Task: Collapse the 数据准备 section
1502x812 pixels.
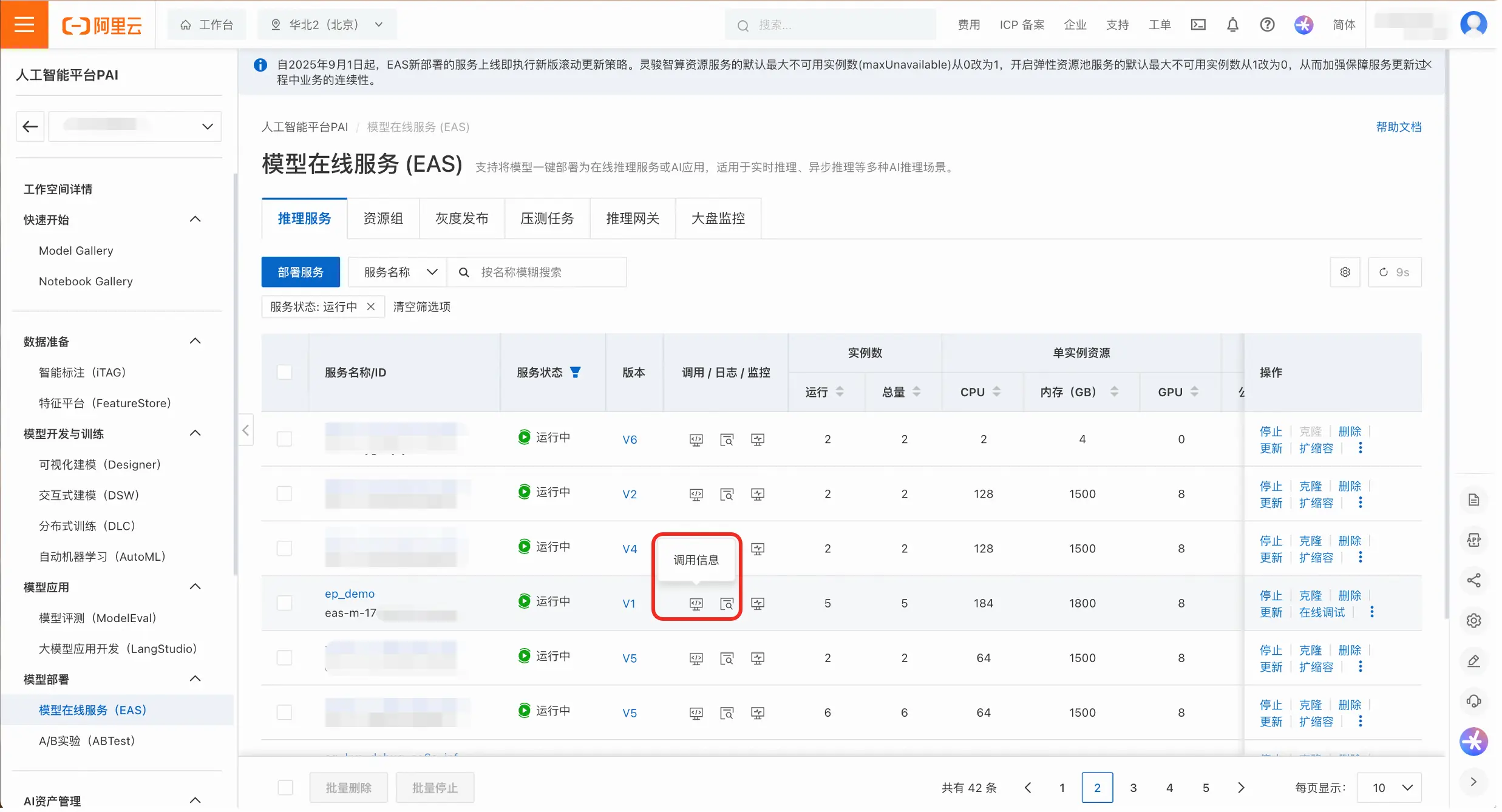Action: pos(196,342)
